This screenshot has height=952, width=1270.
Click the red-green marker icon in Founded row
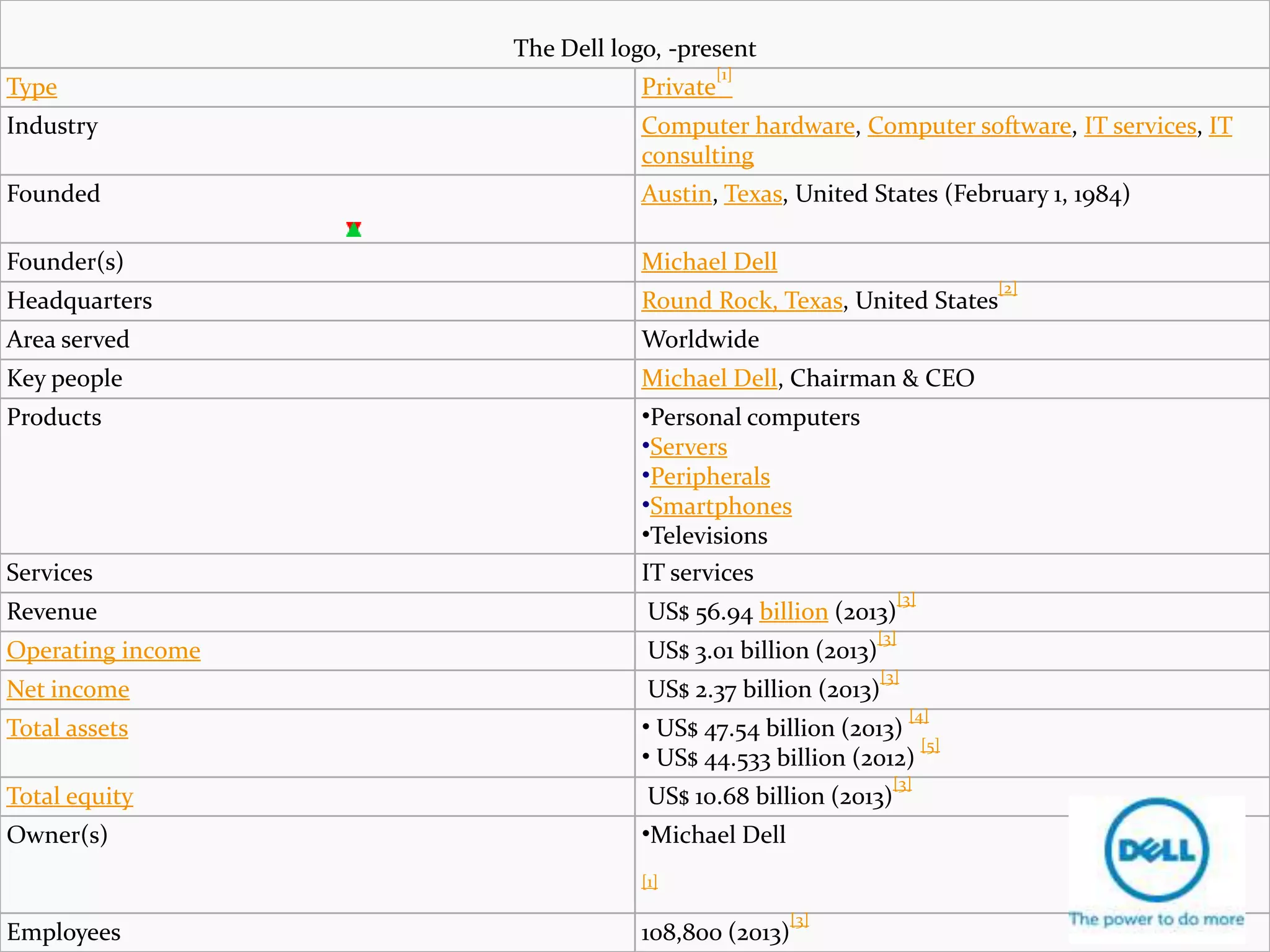(x=353, y=229)
